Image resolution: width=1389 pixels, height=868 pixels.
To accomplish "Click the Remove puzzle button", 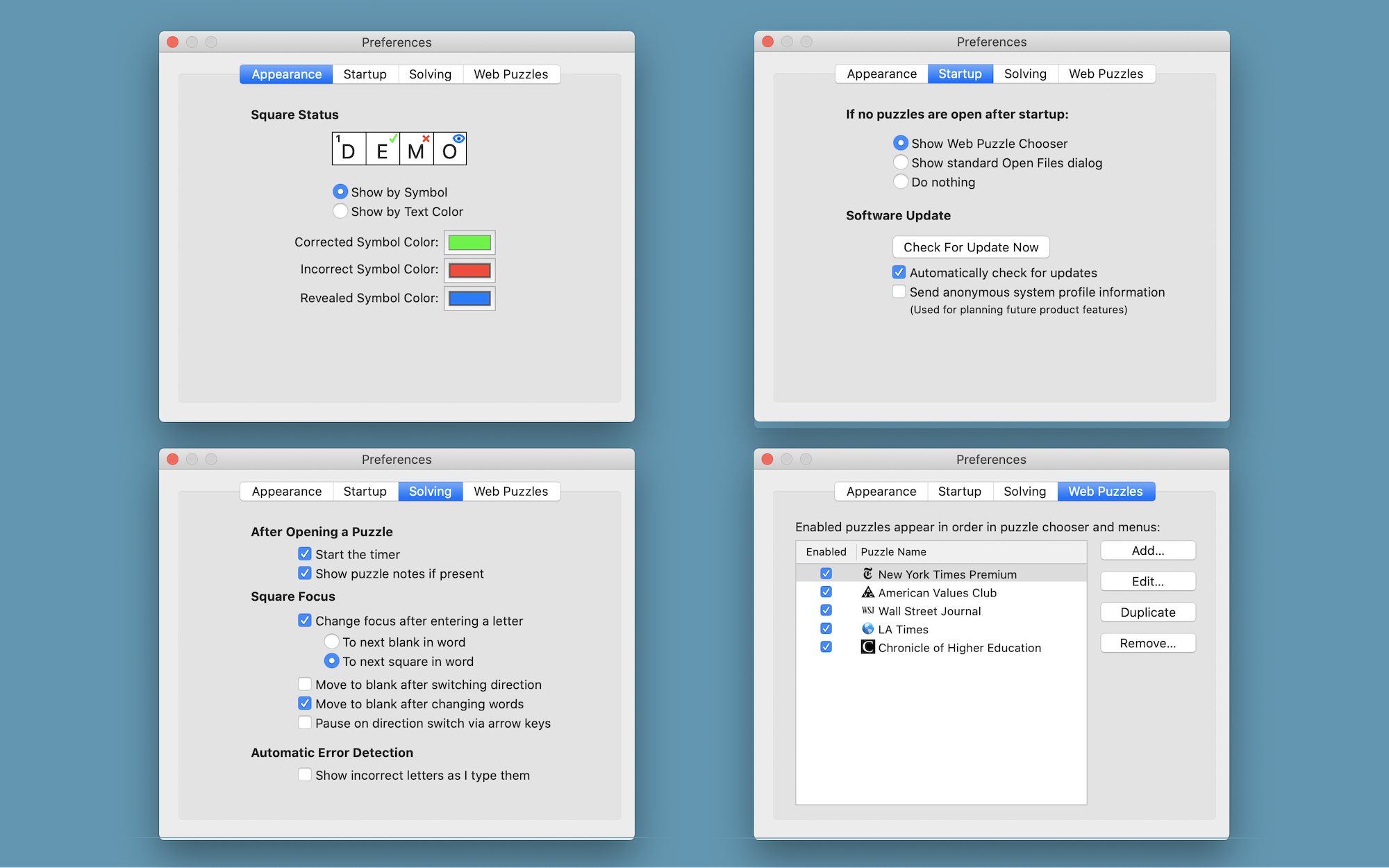I will [1147, 644].
